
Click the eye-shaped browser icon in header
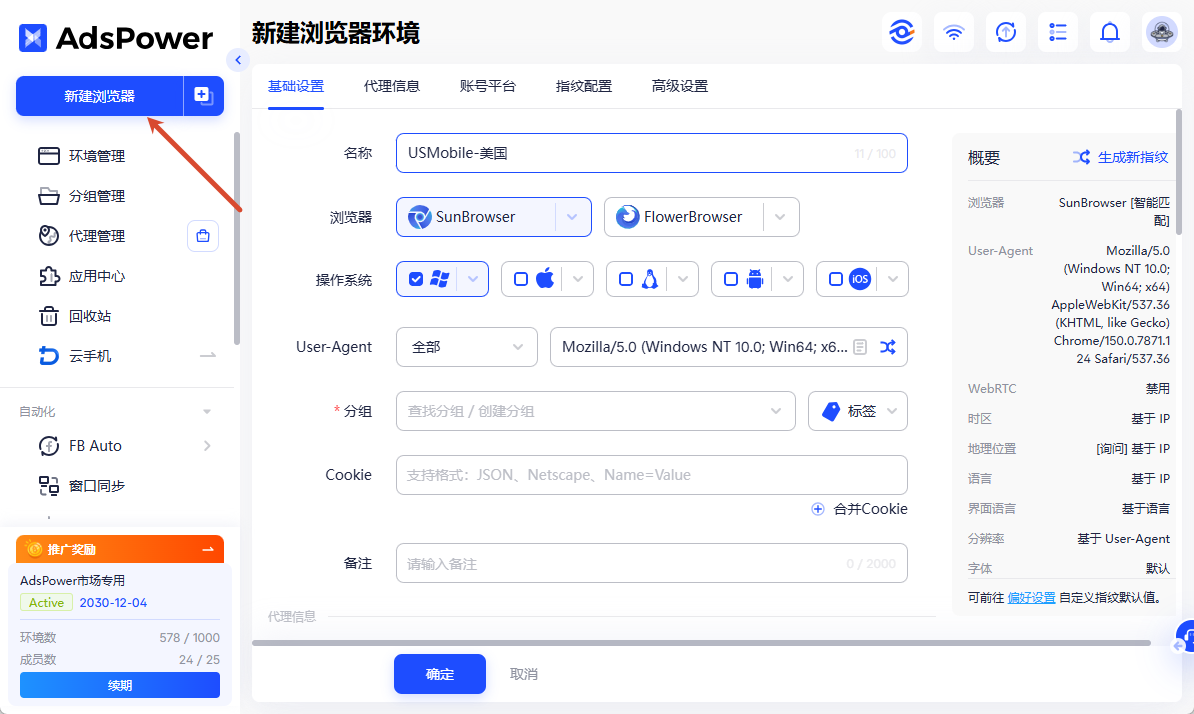click(x=902, y=32)
